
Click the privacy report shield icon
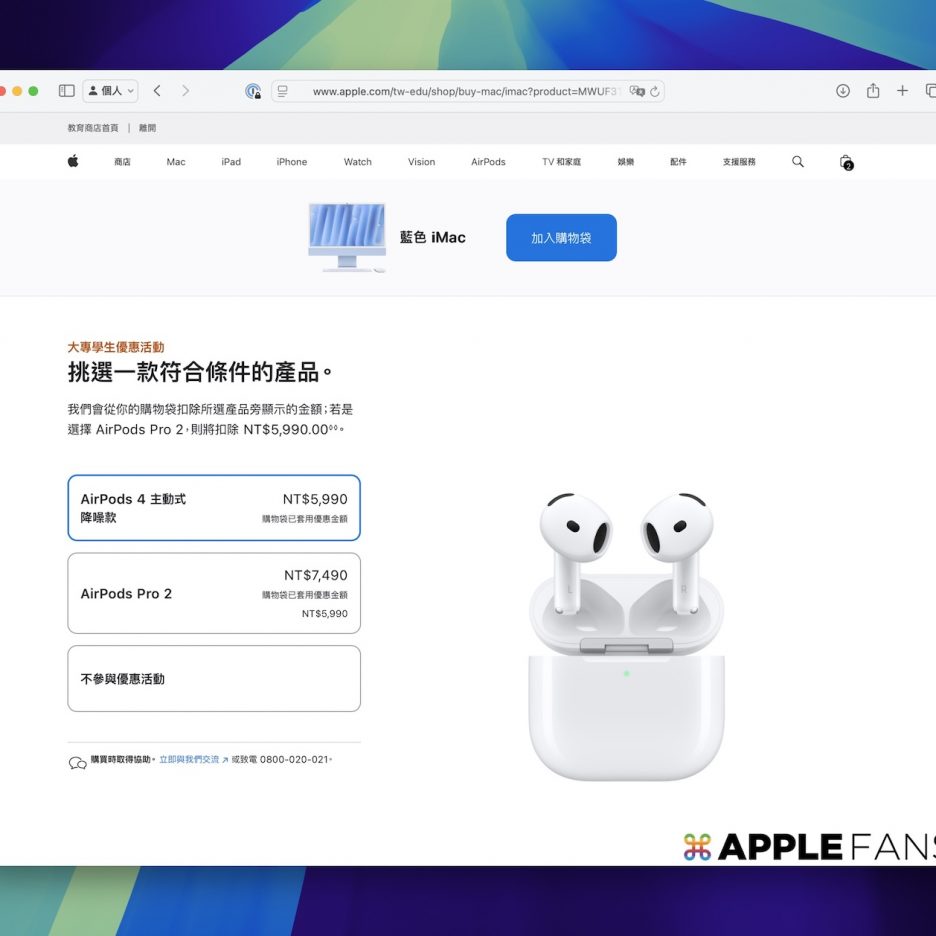click(253, 91)
